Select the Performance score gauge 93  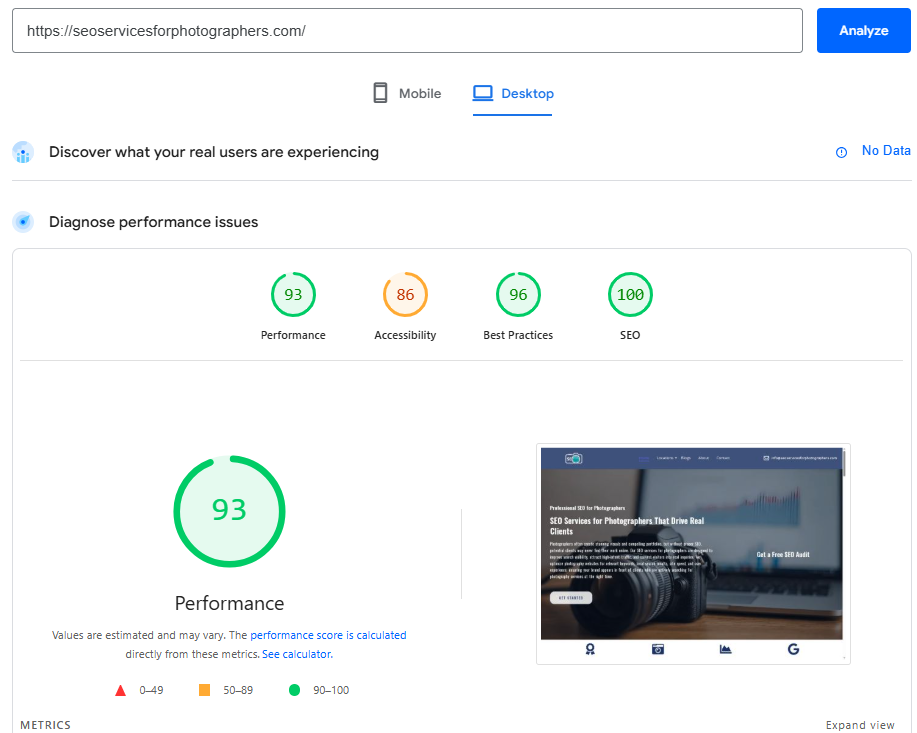click(293, 295)
